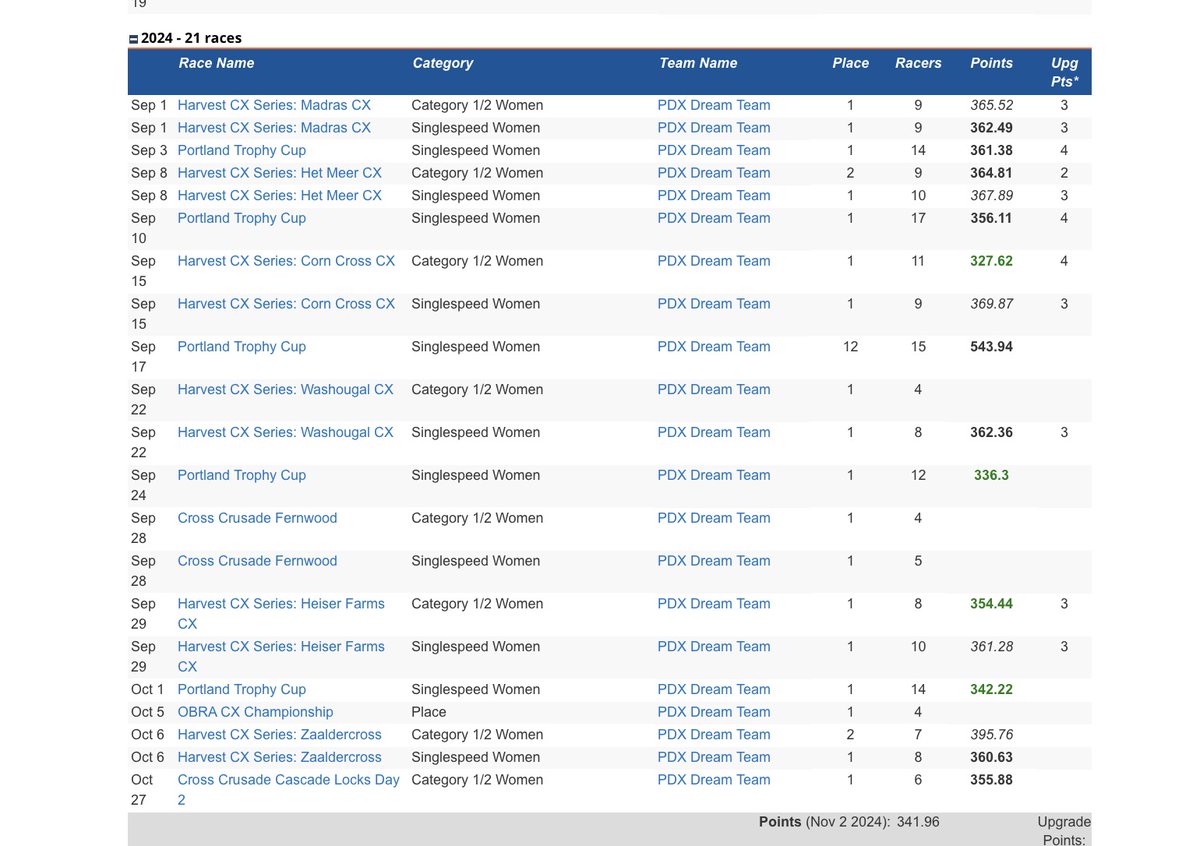Select the footer Points (Nov 2 2024) total 341.96
This screenshot has width=1200, height=846.
pyautogui.click(x=918, y=822)
